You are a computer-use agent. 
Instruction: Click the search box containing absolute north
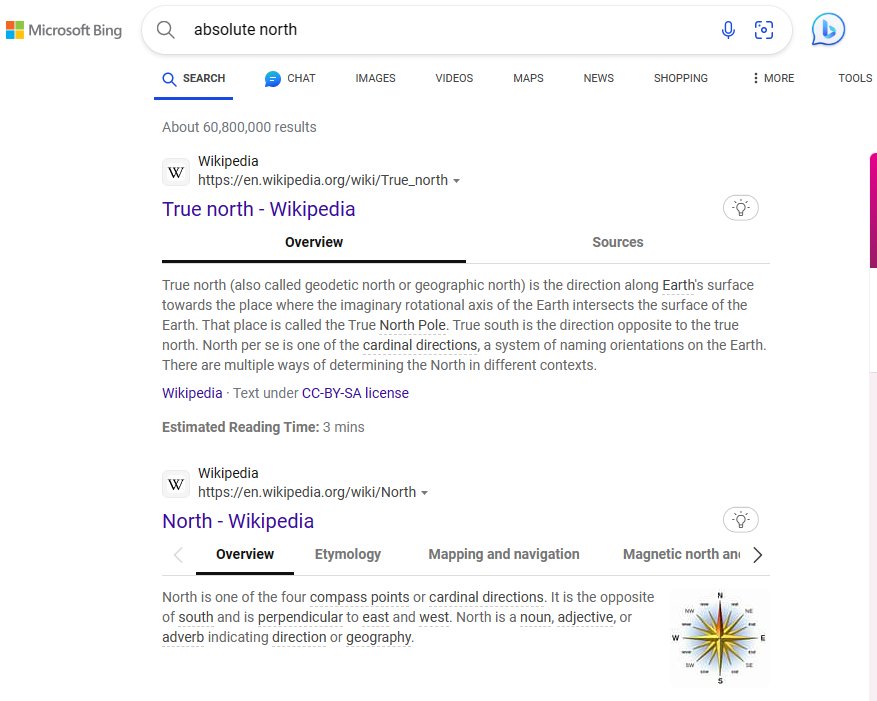440,30
